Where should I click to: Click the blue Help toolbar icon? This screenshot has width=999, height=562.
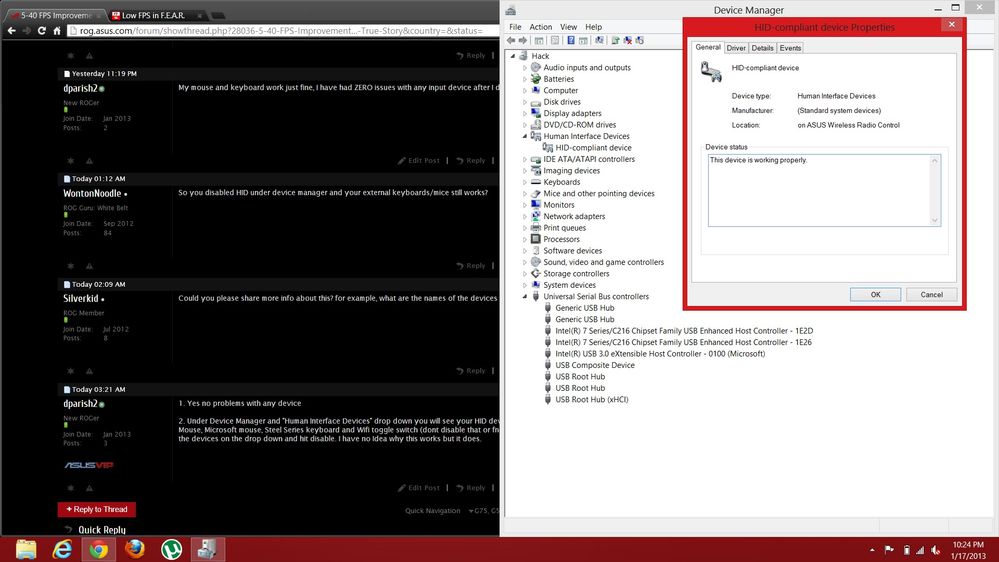click(571, 40)
